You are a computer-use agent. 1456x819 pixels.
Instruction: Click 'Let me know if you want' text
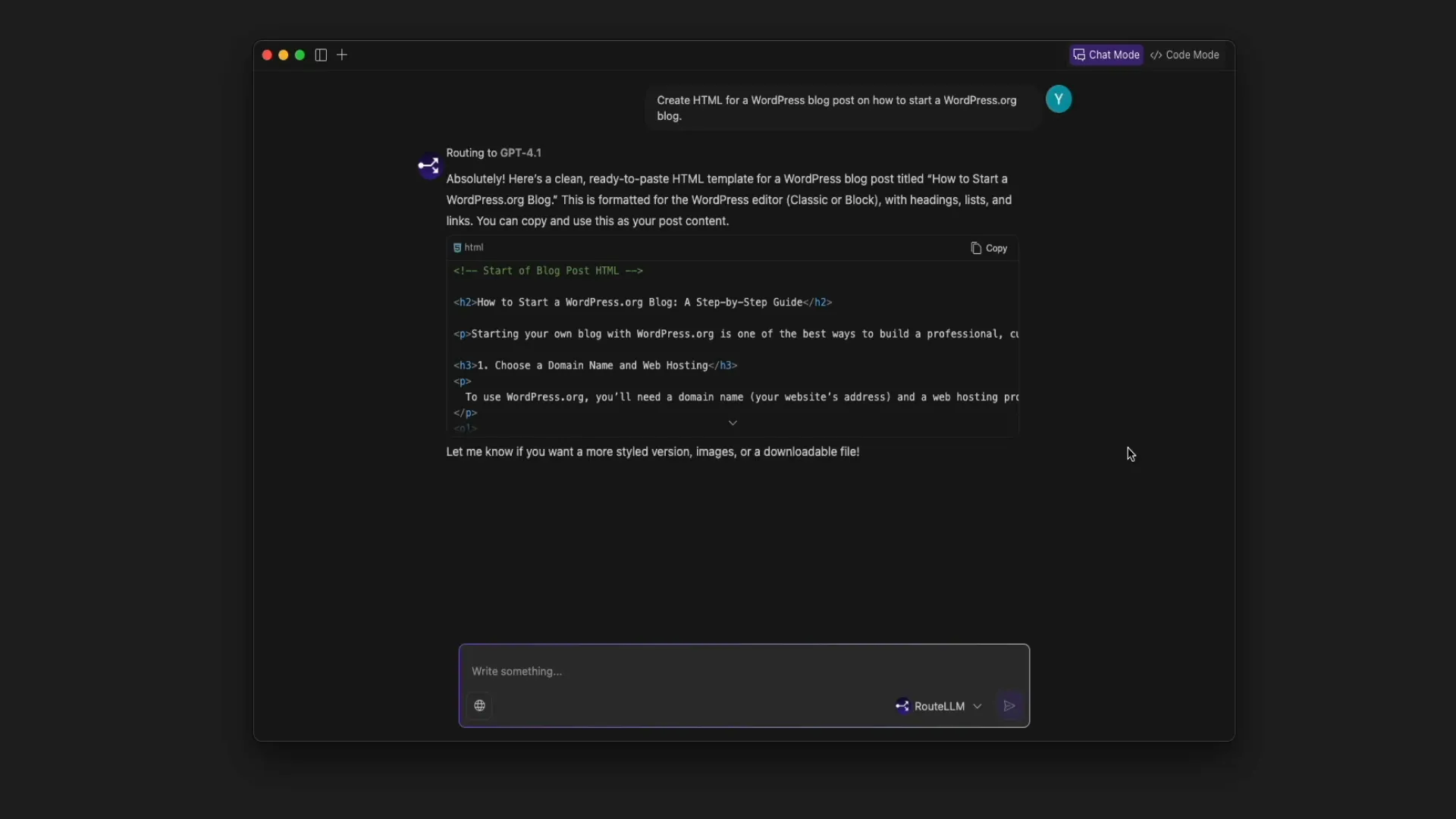point(653,452)
